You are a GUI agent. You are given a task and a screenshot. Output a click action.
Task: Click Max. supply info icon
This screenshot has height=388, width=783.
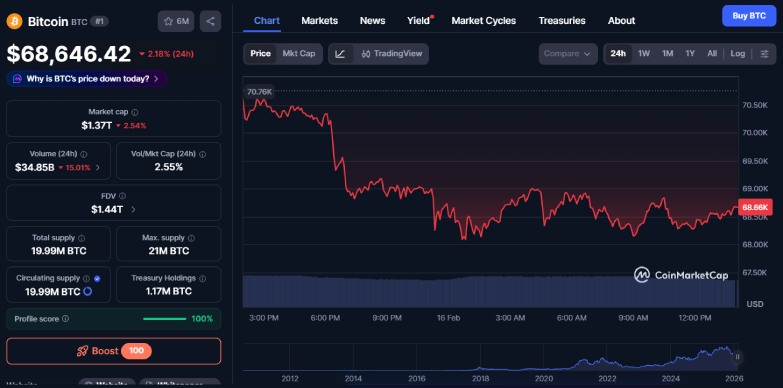pos(191,238)
